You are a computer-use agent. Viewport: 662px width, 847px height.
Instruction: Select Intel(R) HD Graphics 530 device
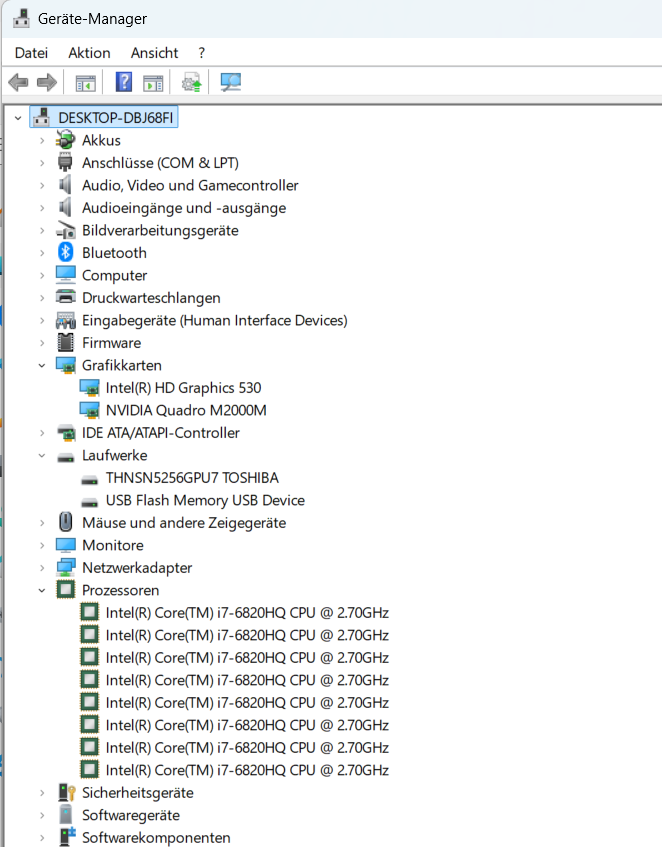pyautogui.click(x=183, y=388)
